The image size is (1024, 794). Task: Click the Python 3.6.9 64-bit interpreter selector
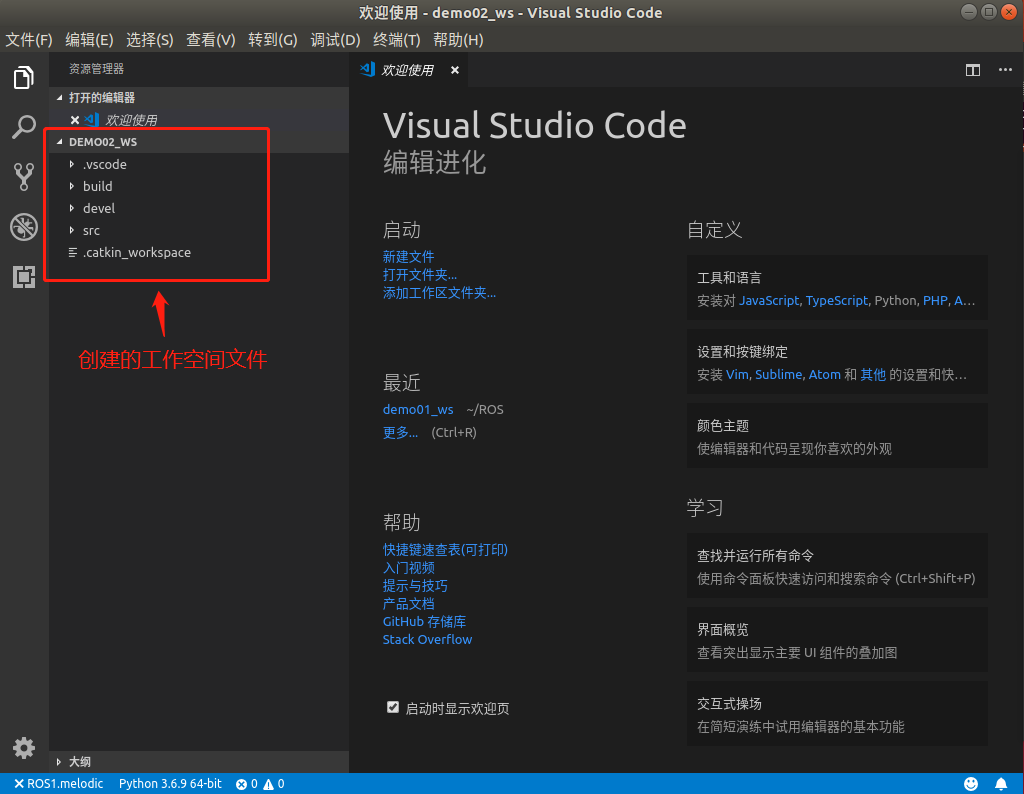(170, 783)
